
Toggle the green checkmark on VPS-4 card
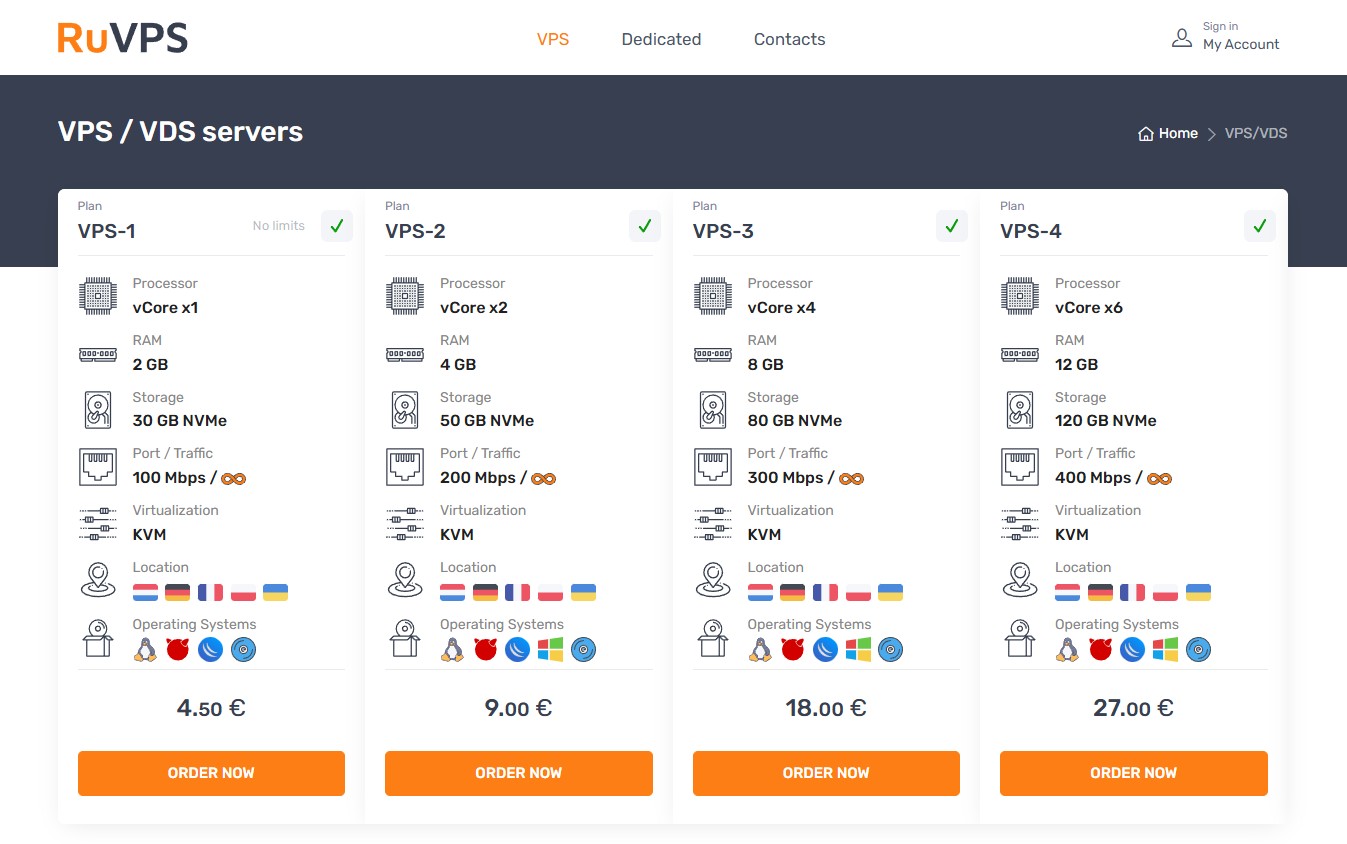tap(1259, 226)
